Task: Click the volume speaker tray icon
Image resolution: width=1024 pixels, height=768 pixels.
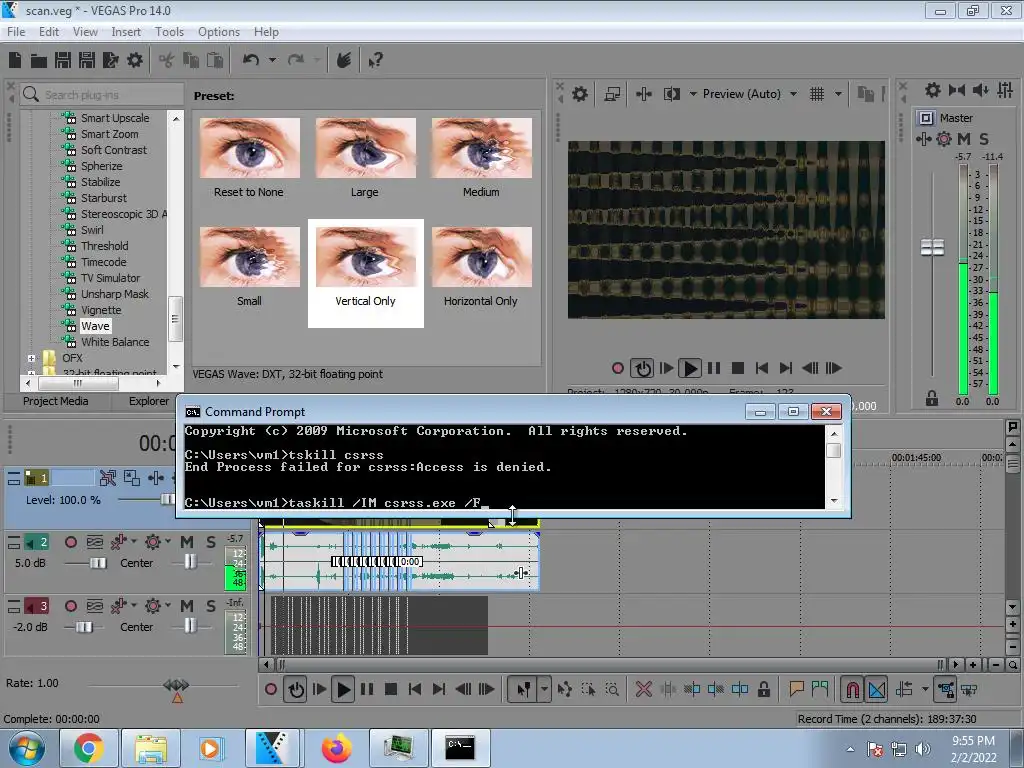Action: point(922,749)
